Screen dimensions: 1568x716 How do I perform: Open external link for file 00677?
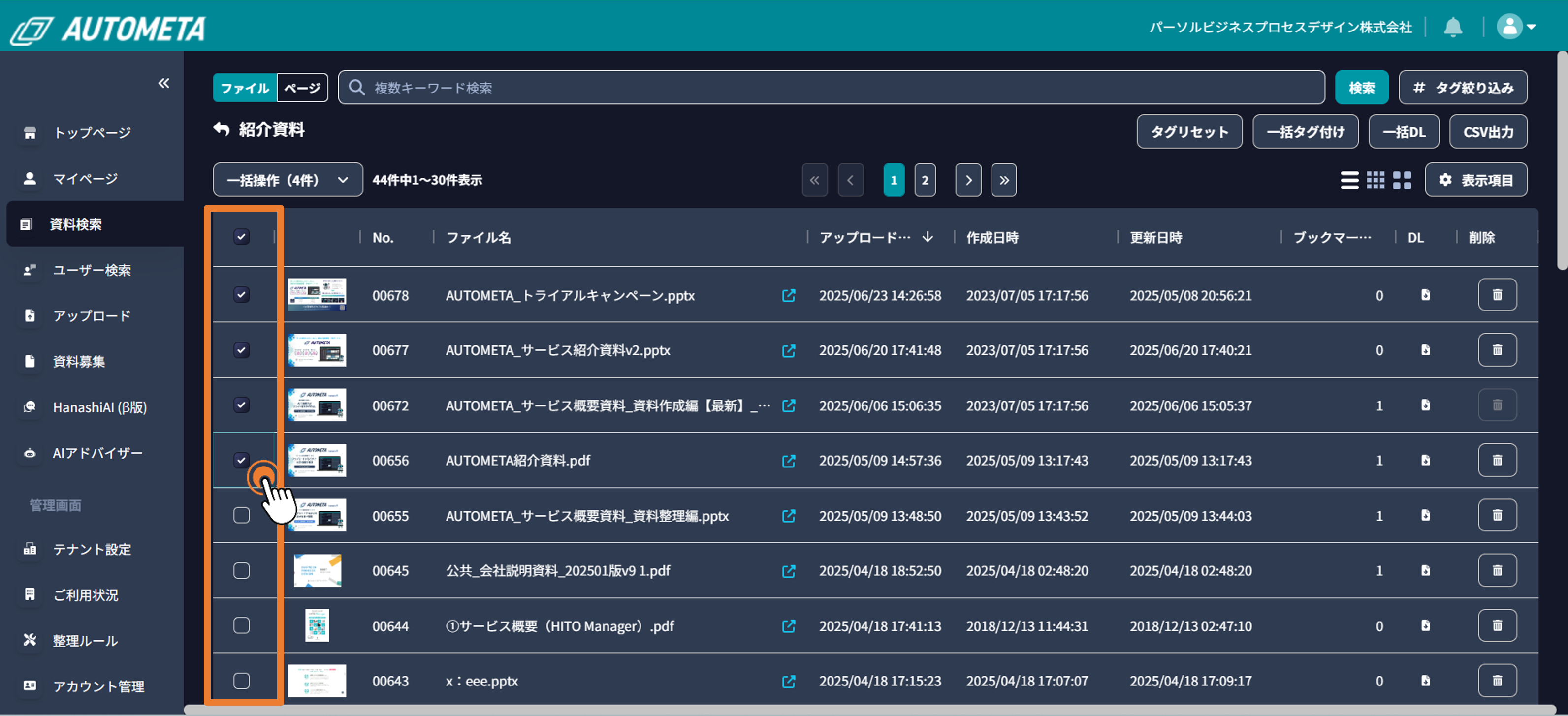[788, 350]
